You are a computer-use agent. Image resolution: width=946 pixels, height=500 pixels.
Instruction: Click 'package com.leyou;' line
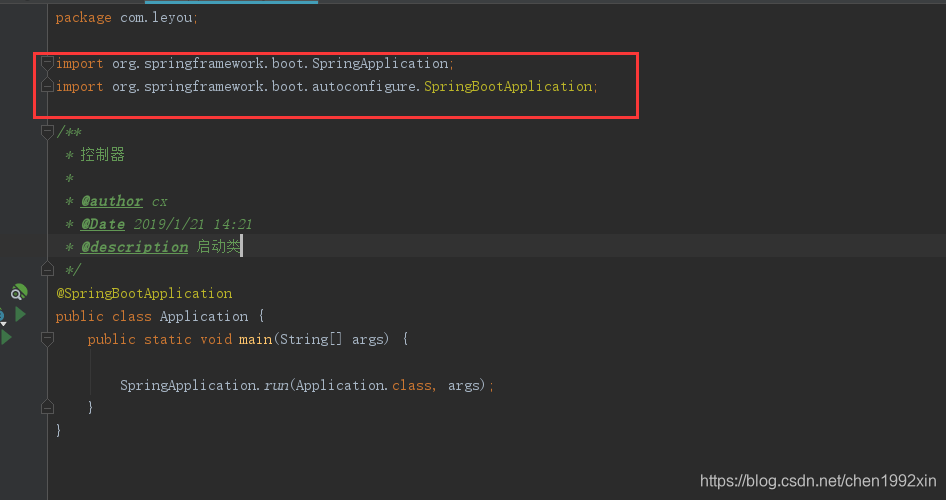[127, 17]
